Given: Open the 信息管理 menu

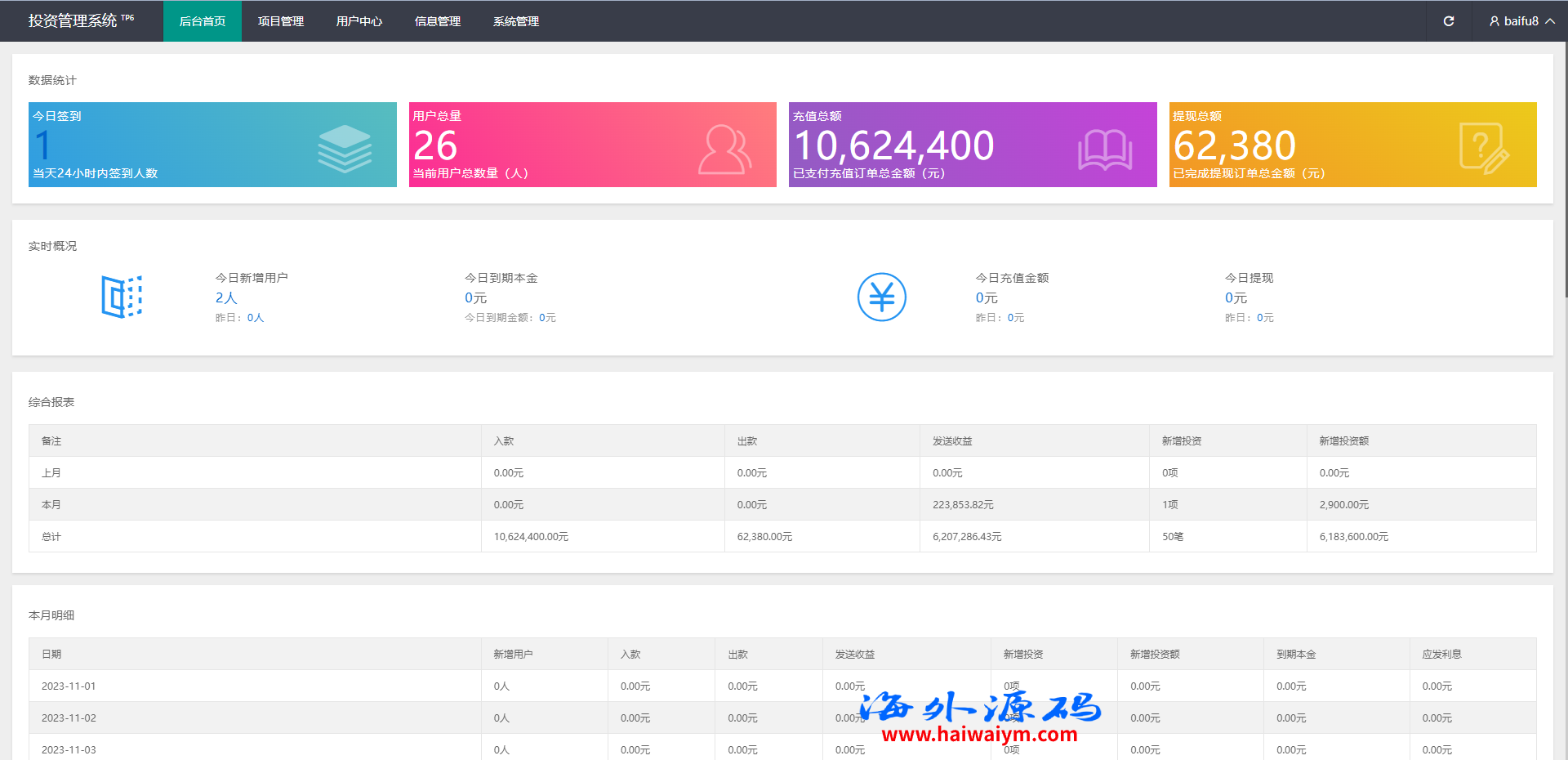Looking at the screenshot, I should [438, 21].
